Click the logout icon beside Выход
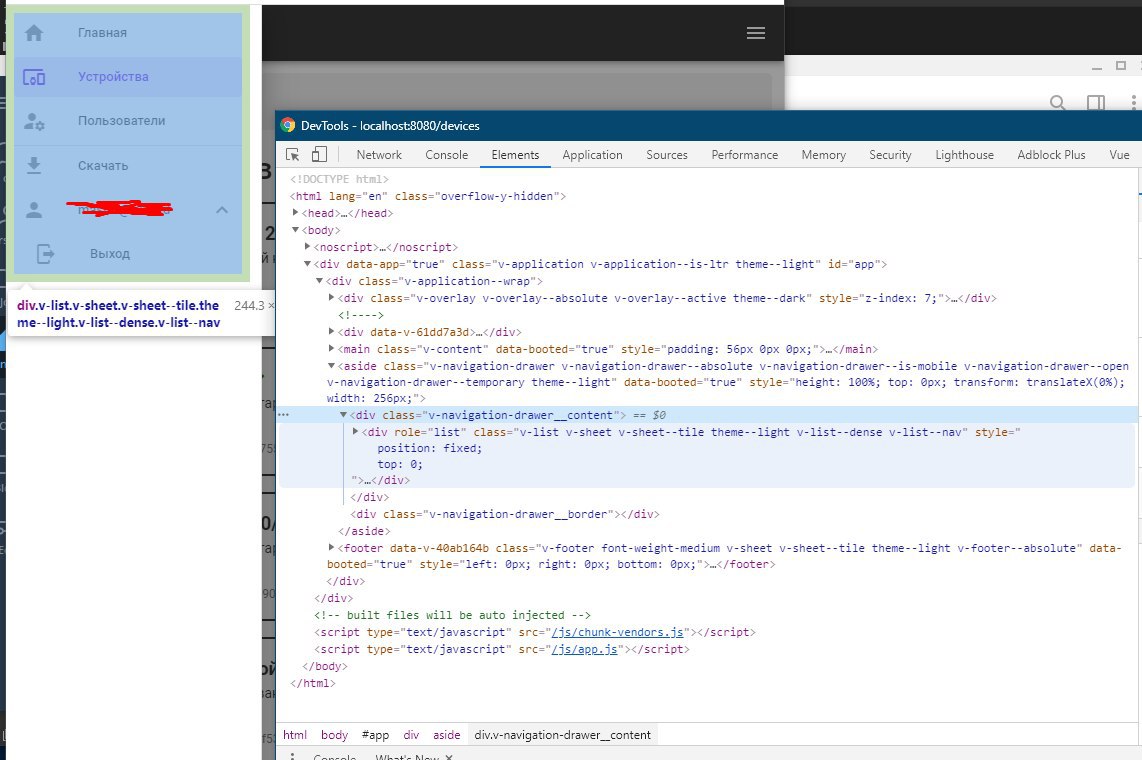The height and width of the screenshot is (760, 1142). (45, 254)
